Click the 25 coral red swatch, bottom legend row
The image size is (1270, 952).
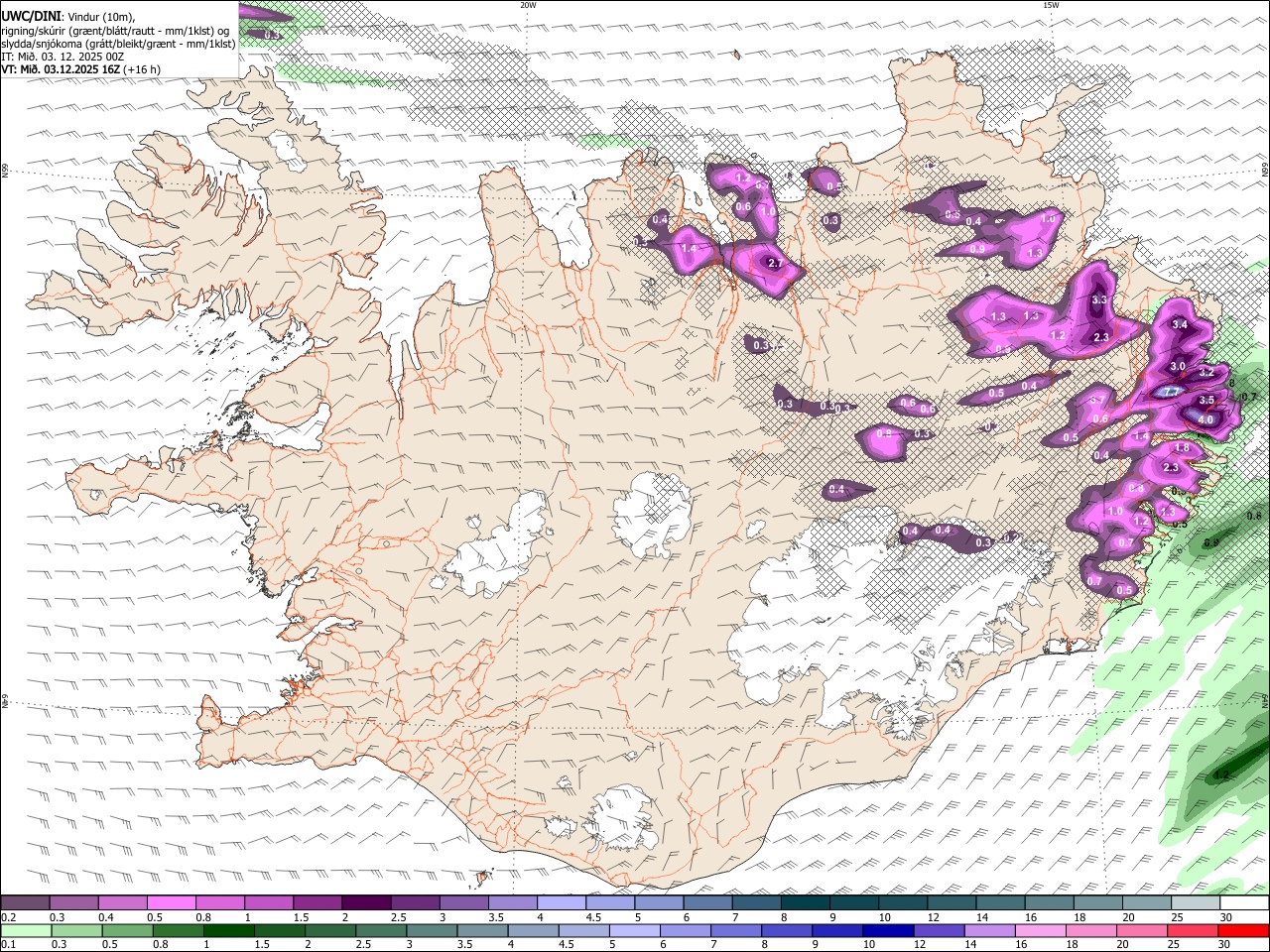point(1193,931)
